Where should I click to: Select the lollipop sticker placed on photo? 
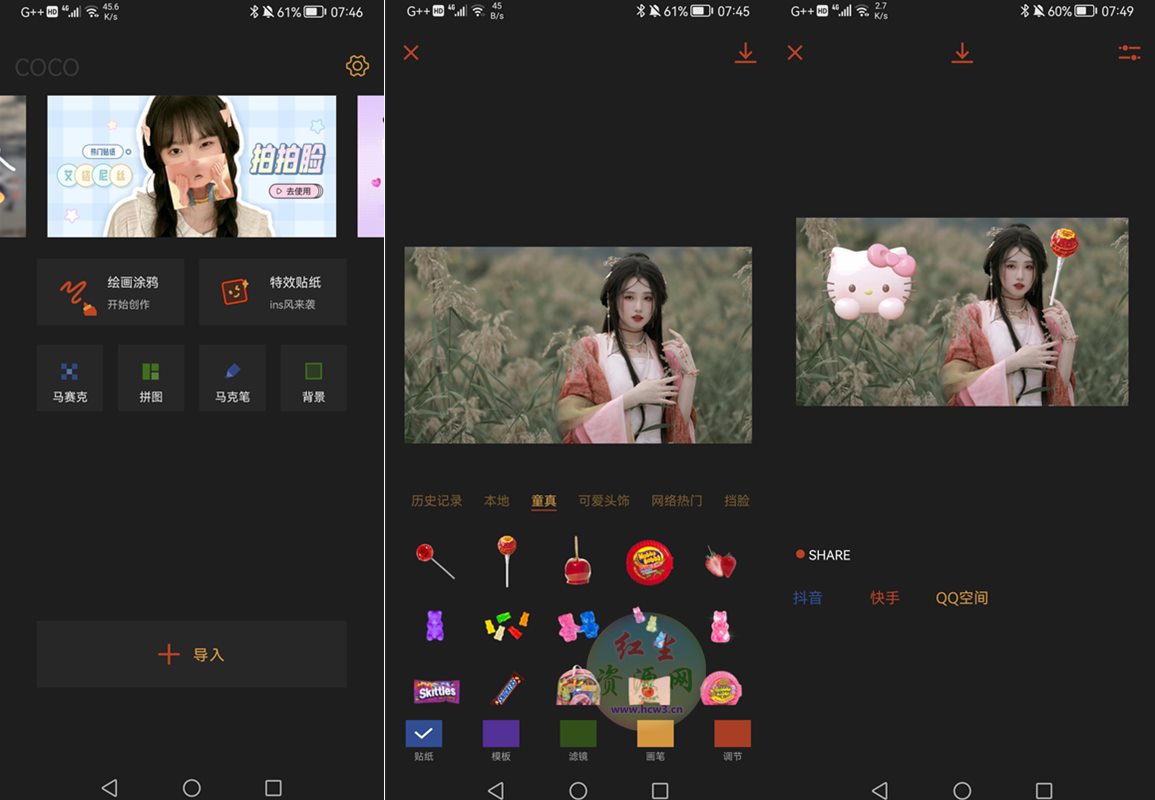pyautogui.click(x=1061, y=265)
